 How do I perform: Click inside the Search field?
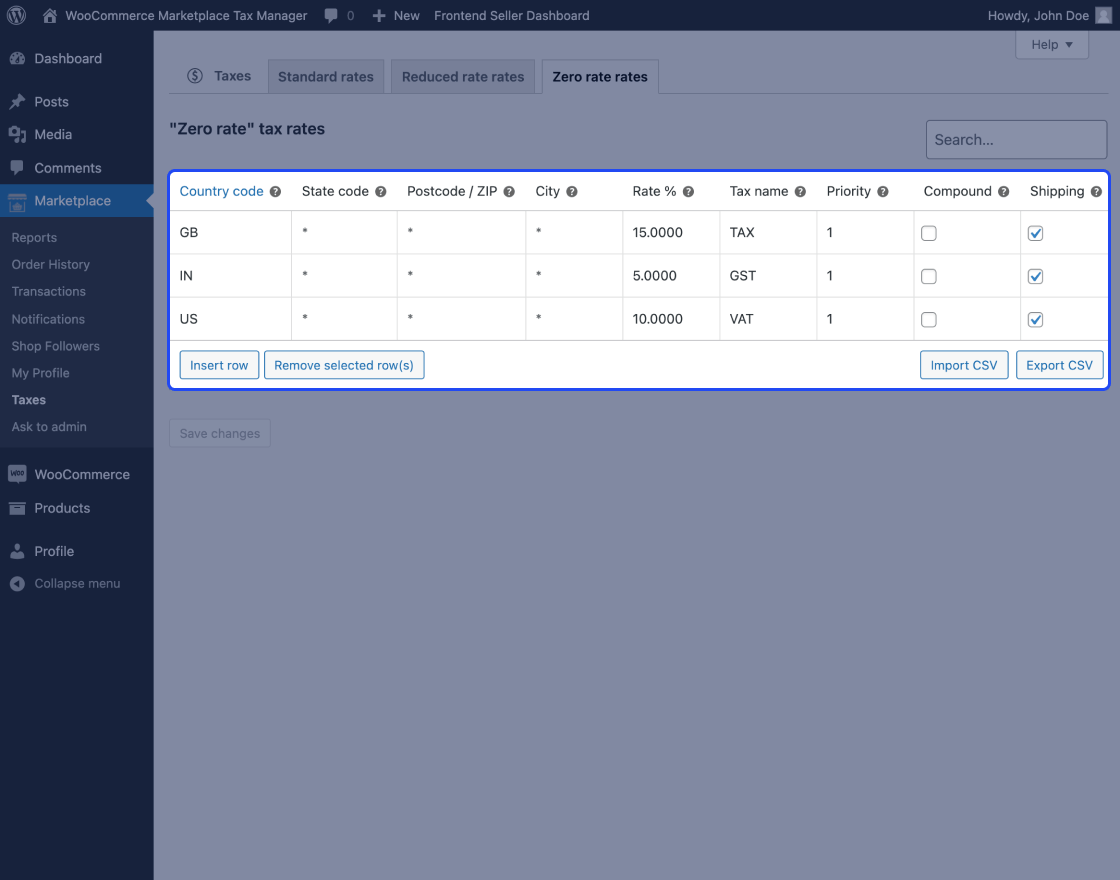click(1016, 139)
